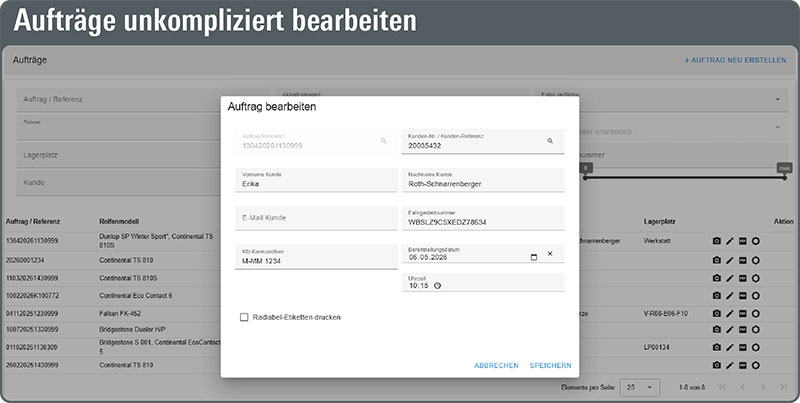Open PDF icon for order 260220251430999

pyautogui.click(x=743, y=365)
